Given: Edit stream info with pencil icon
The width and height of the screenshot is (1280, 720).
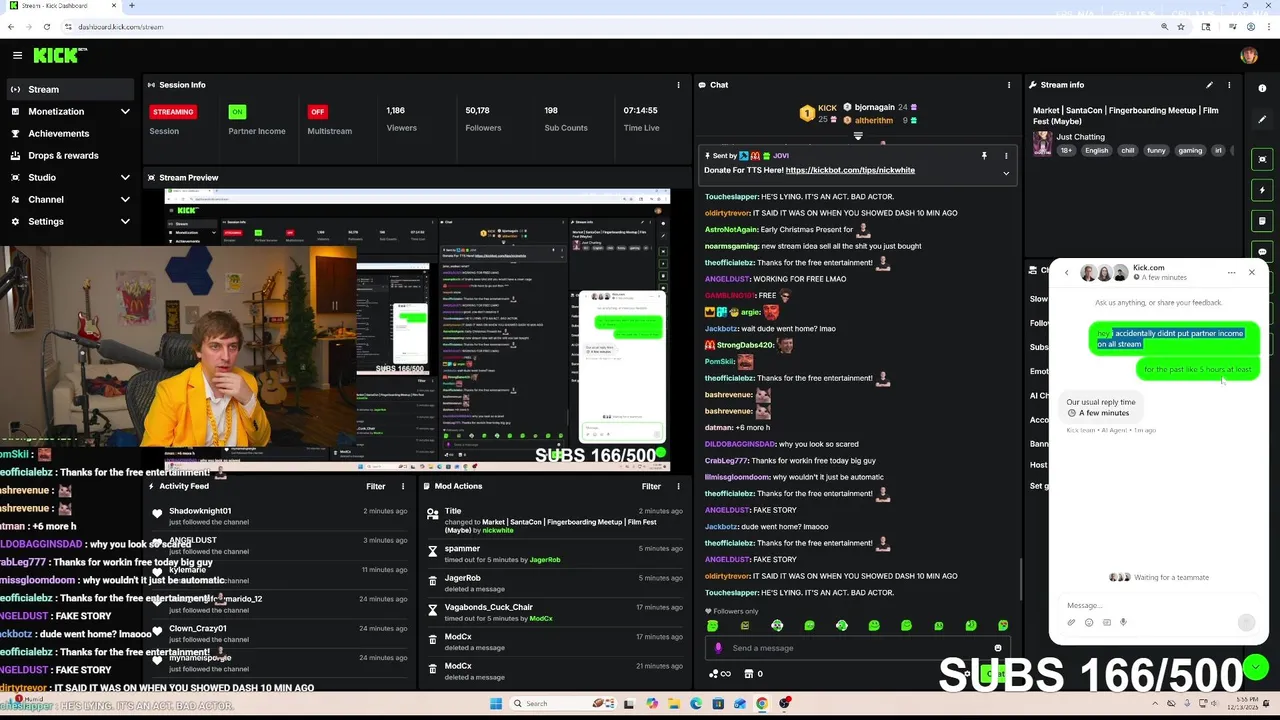Looking at the screenshot, I should pyautogui.click(x=1209, y=85).
